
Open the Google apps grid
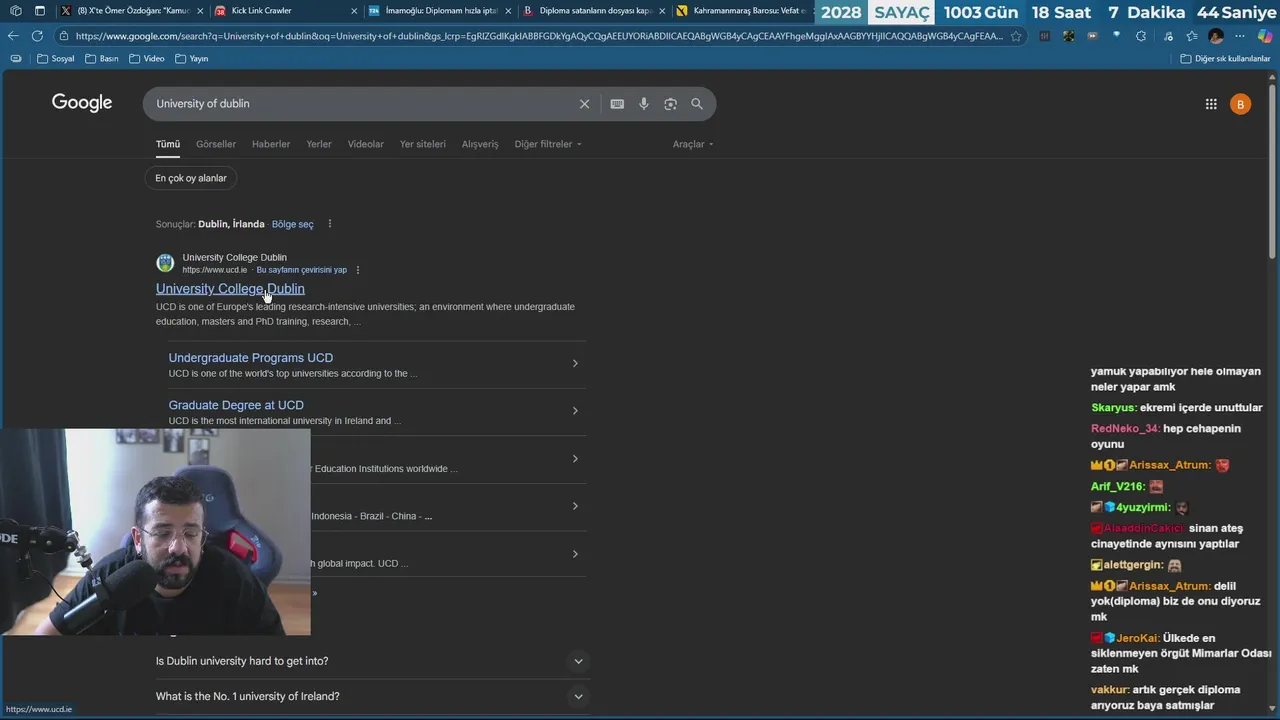pos(1211,104)
